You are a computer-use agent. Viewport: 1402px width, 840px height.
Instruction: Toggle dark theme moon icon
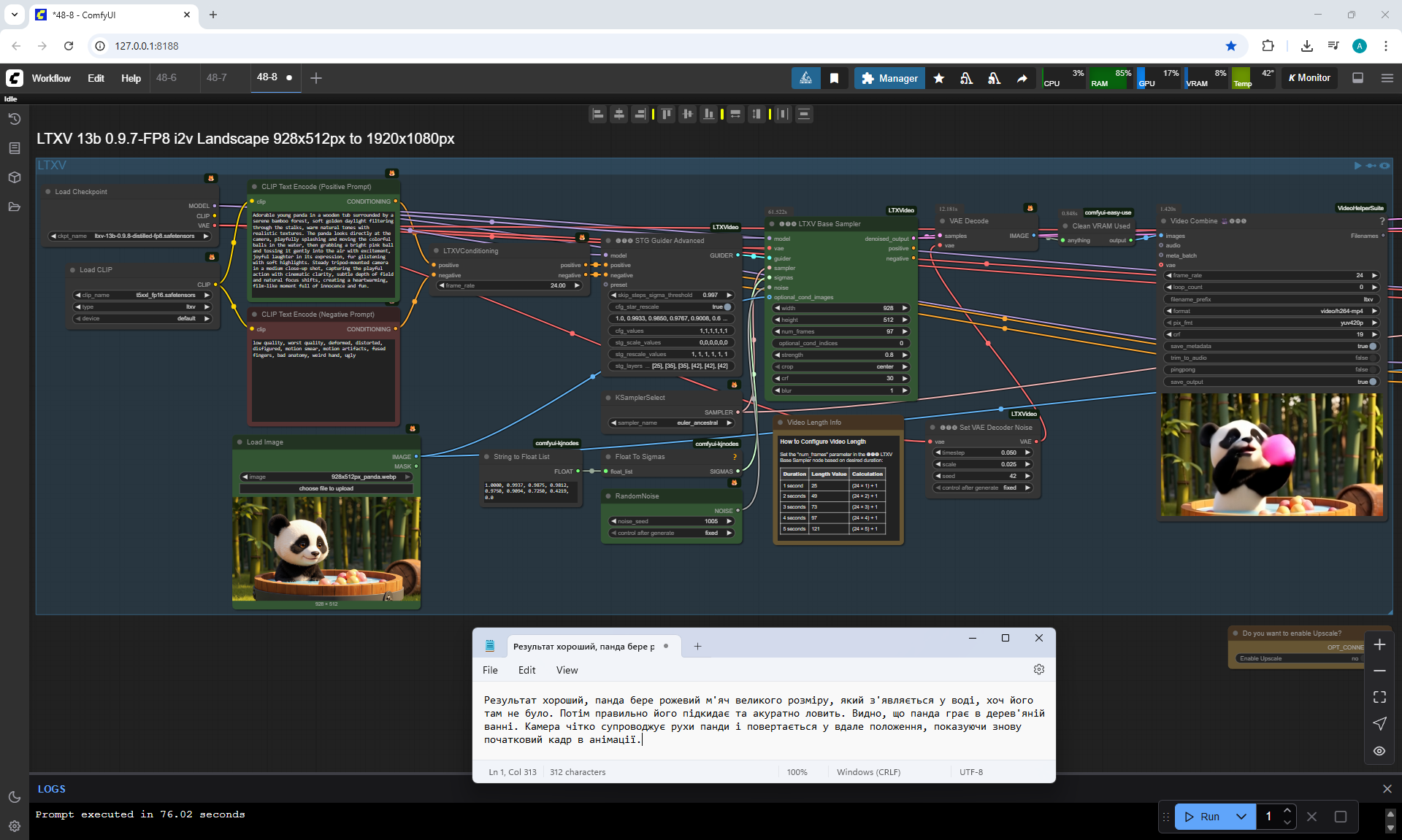[x=14, y=797]
